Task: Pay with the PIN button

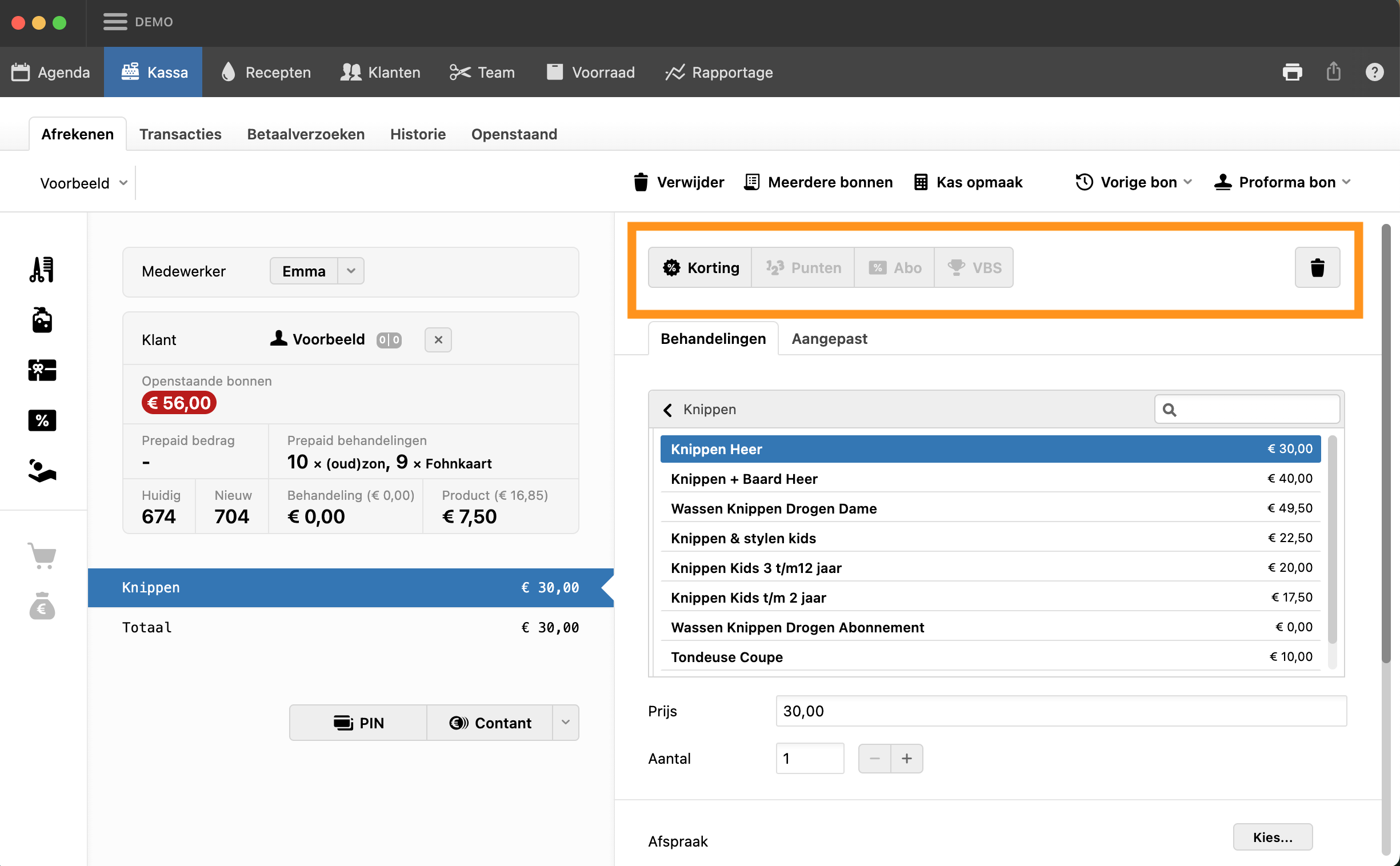Action: click(359, 722)
